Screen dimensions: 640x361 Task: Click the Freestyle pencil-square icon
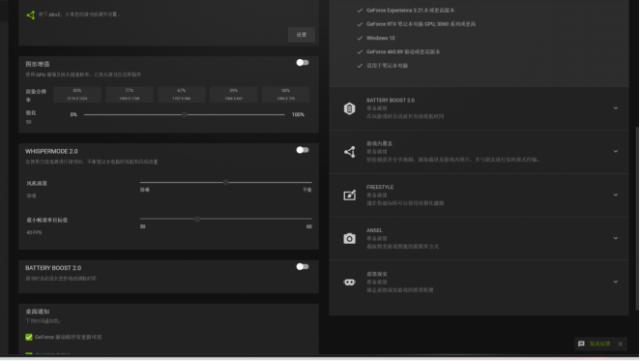[349, 195]
